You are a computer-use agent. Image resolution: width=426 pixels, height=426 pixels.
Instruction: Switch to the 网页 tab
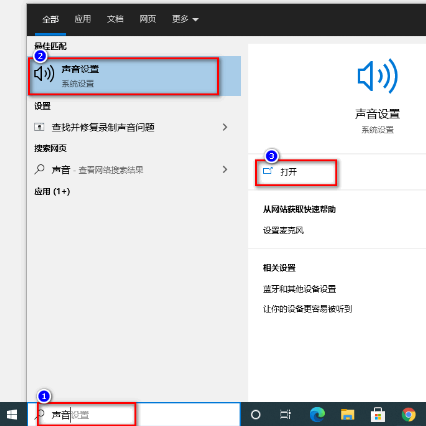tap(148, 19)
